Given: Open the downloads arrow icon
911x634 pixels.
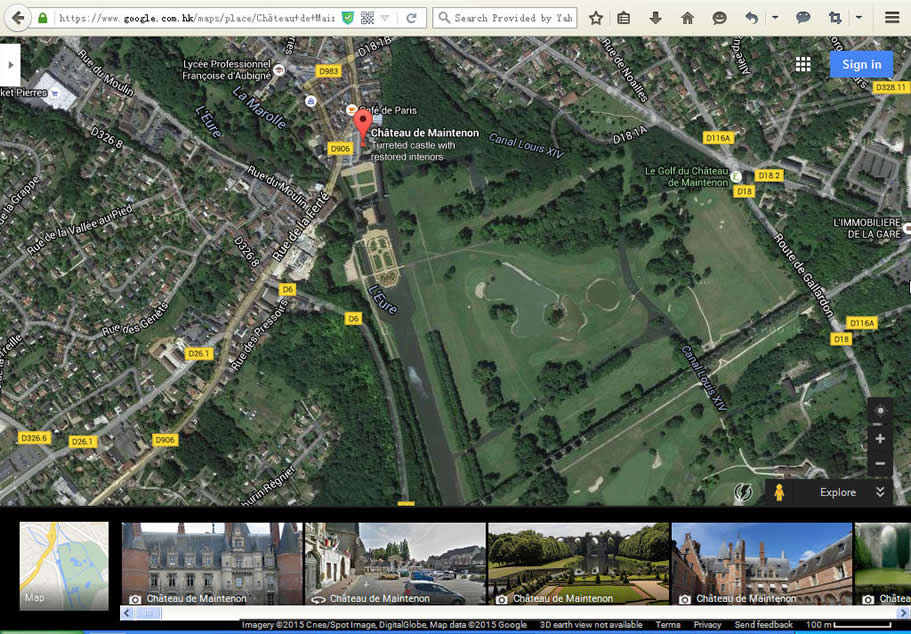Looking at the screenshot, I should coord(655,18).
